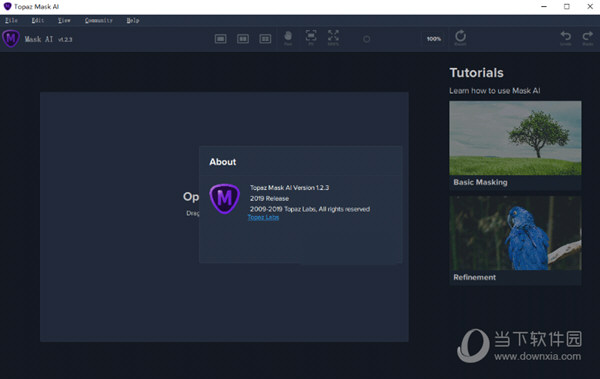The image size is (600, 379).
Task: Click the Redo arrow icon
Action: pos(587,38)
